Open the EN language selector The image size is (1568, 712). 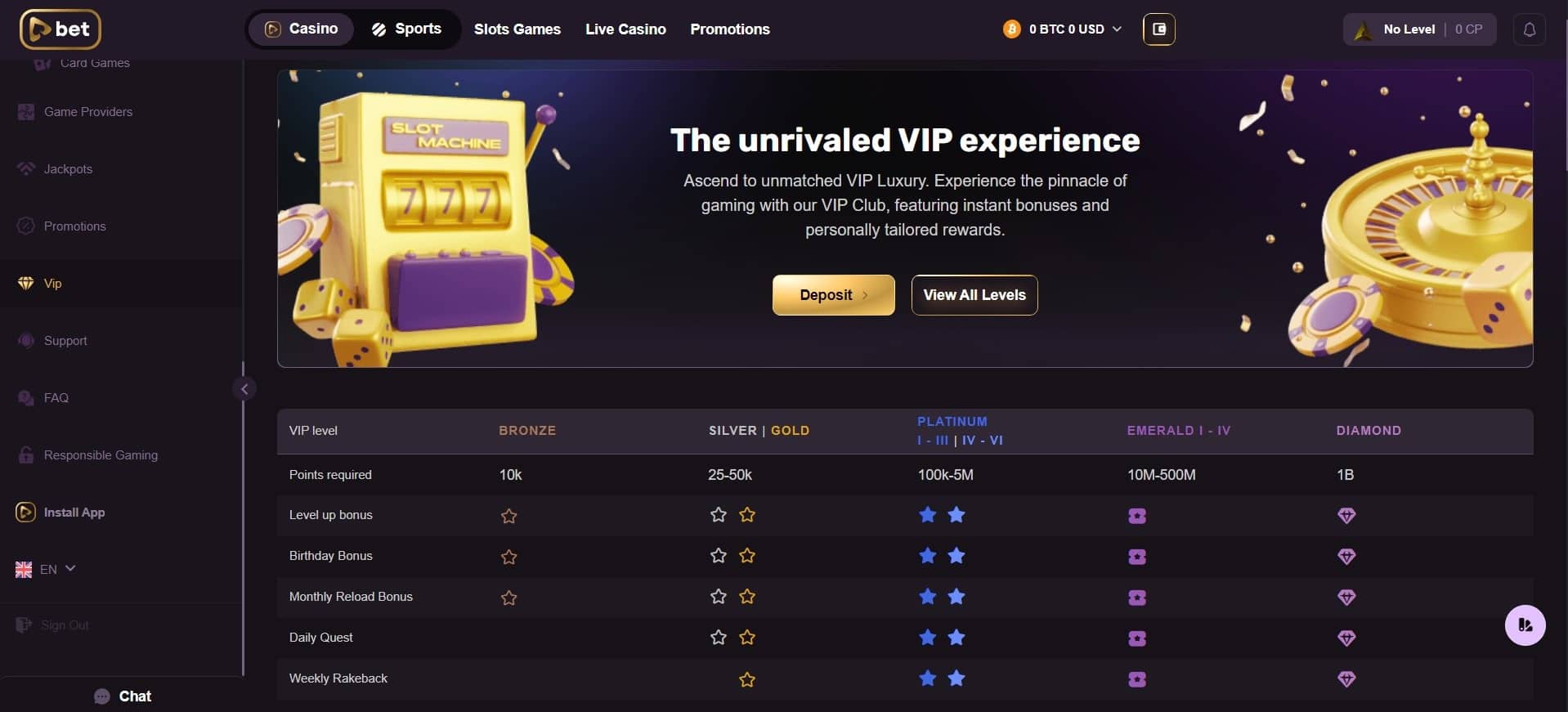46,569
